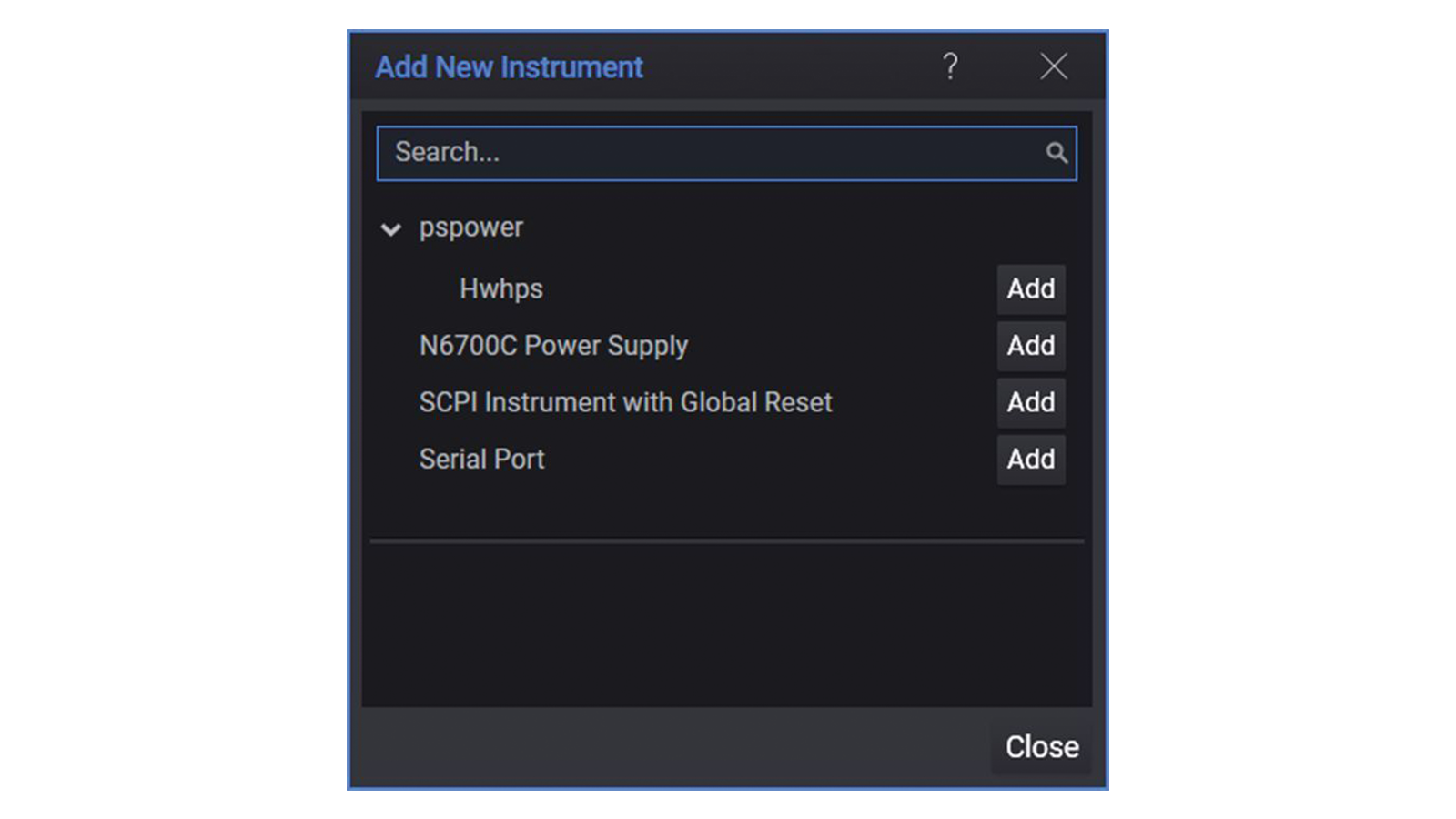Click the horizontal divider below the list
The width and height of the screenshot is (1456, 819).
(x=726, y=541)
